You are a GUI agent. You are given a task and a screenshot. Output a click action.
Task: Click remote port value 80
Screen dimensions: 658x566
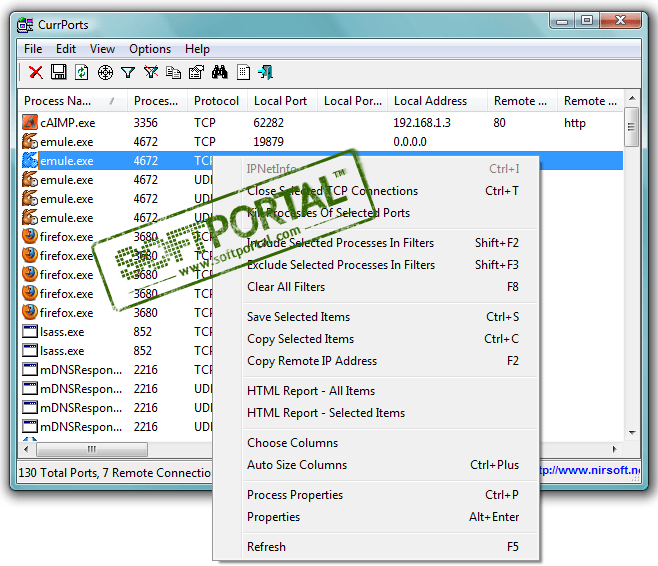(x=499, y=123)
